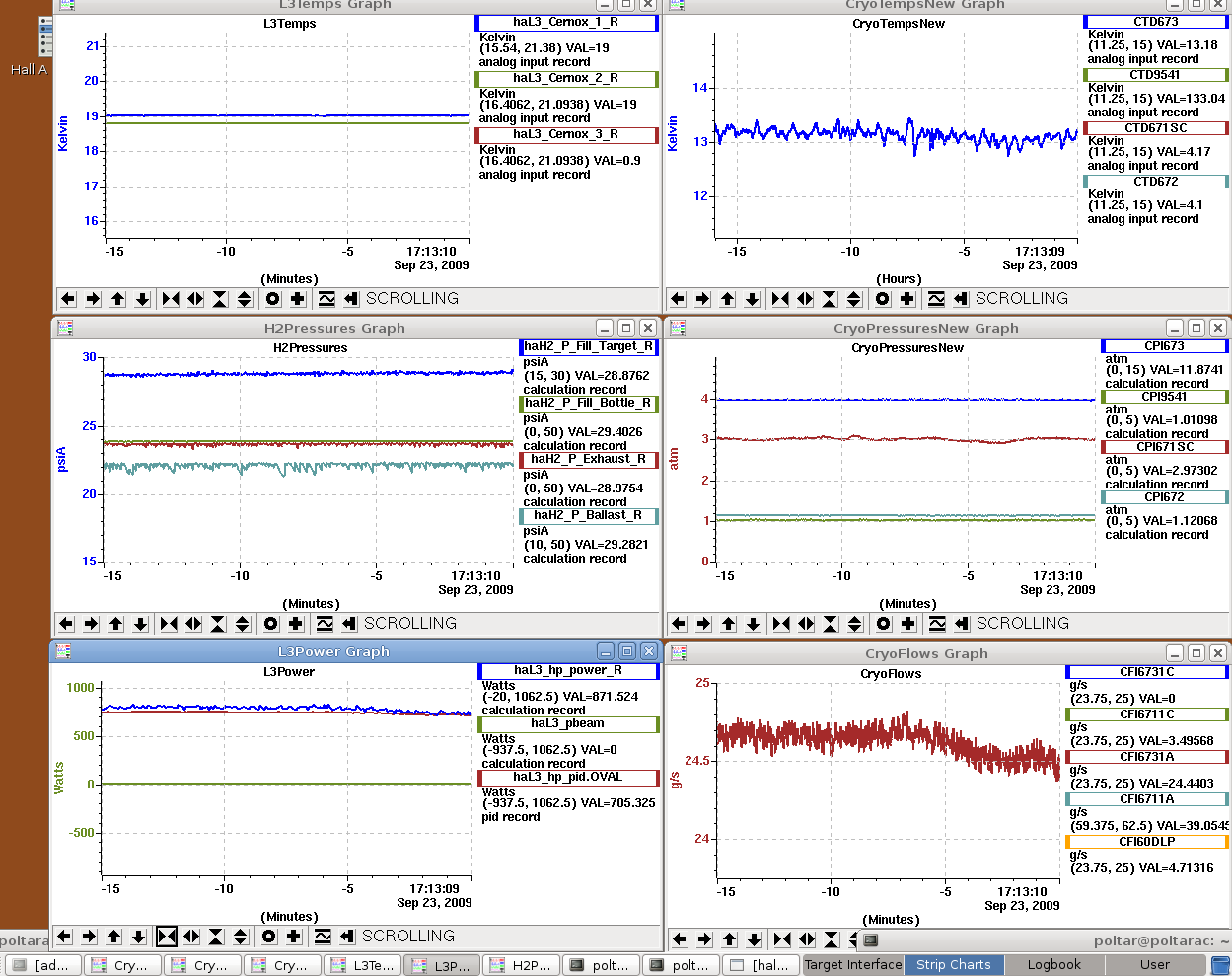Click the wave refresh icon in CryoTempsNew toolbar
Image resolution: width=1232 pixels, height=976 pixels.
(936, 299)
